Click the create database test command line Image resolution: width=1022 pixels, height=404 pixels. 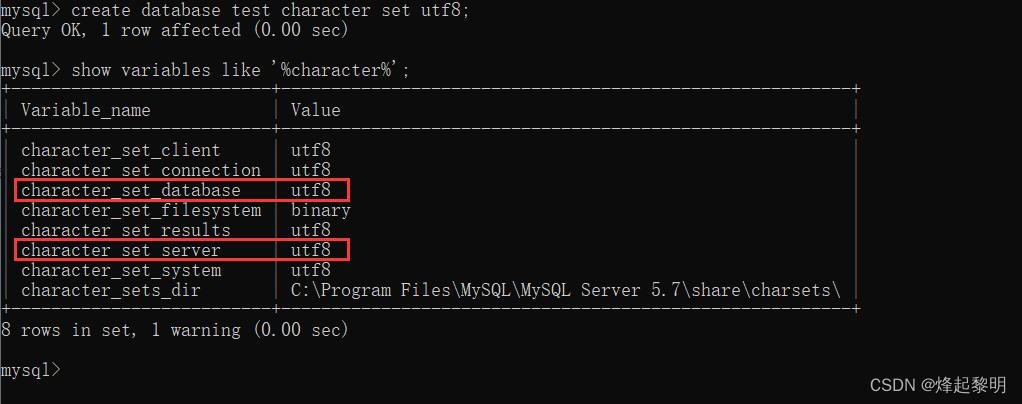pos(235,10)
